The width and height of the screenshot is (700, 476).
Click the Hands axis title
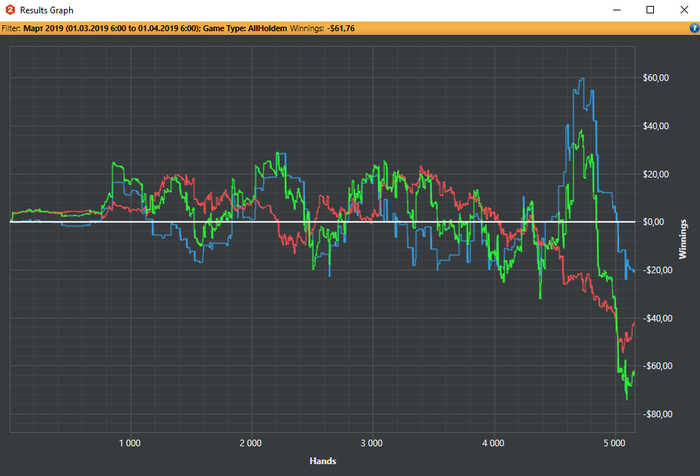click(322, 461)
